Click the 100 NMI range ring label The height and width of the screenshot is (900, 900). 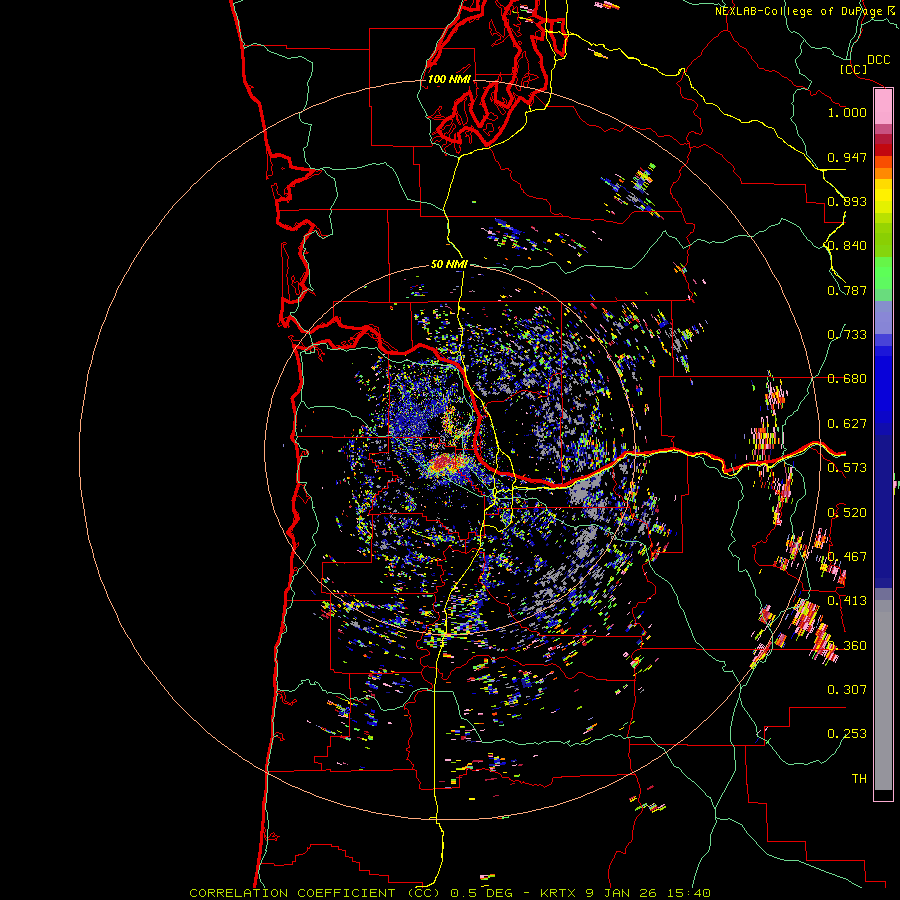pos(449,79)
